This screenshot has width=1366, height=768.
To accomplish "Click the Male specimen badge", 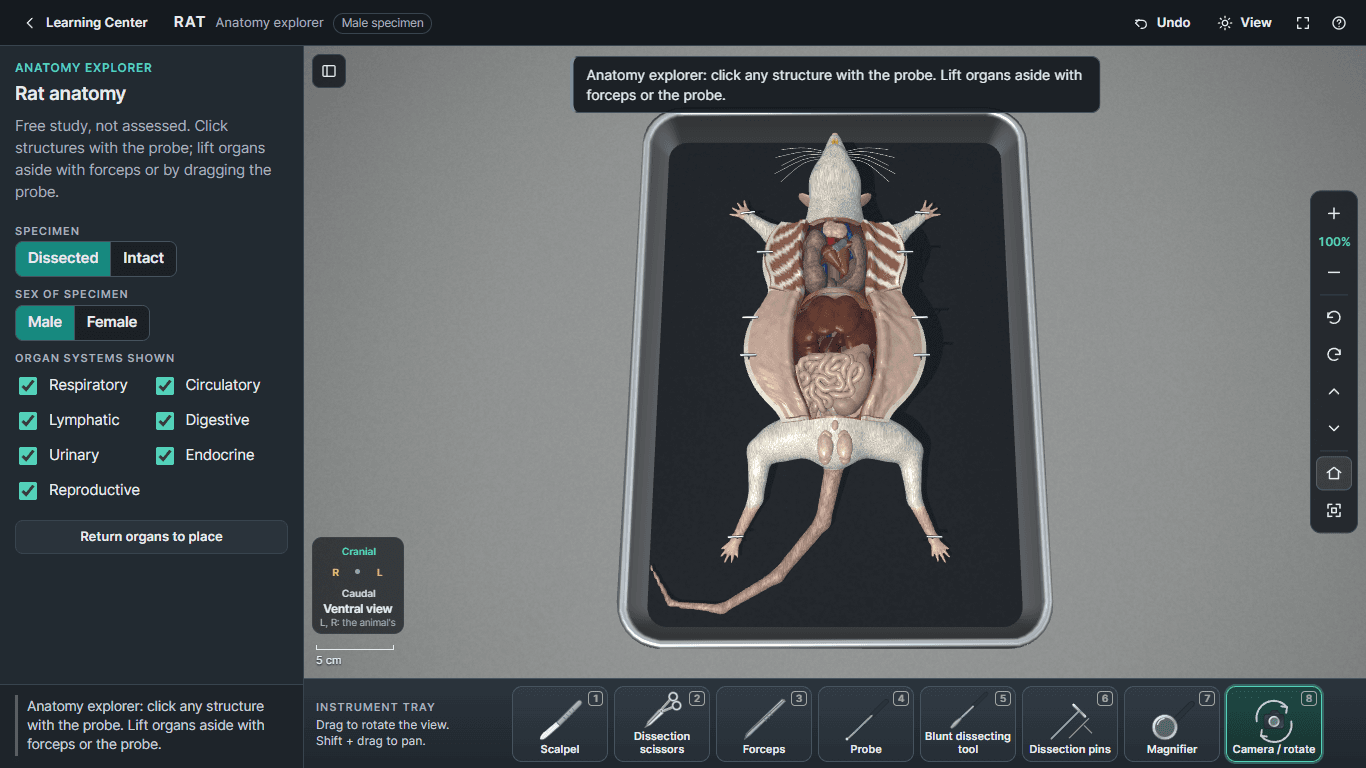I will click(384, 23).
